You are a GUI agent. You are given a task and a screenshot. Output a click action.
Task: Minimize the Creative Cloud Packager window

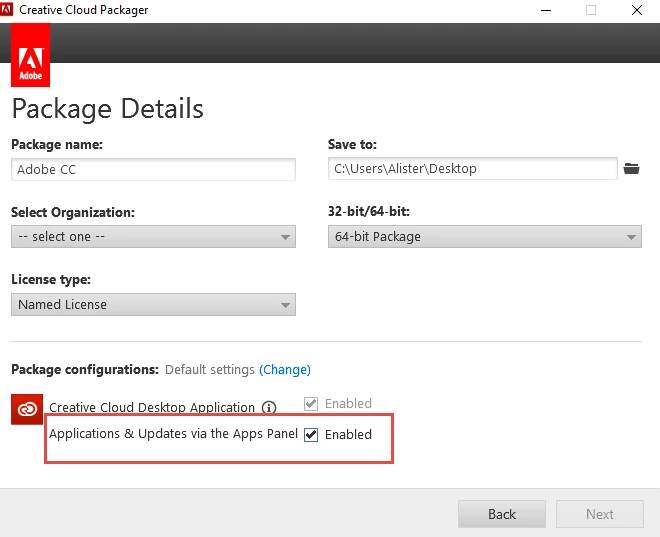tap(546, 10)
